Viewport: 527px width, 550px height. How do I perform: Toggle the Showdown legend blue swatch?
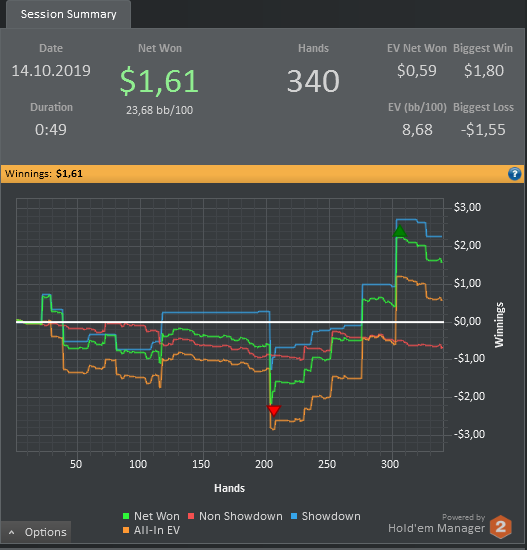tap(294, 516)
